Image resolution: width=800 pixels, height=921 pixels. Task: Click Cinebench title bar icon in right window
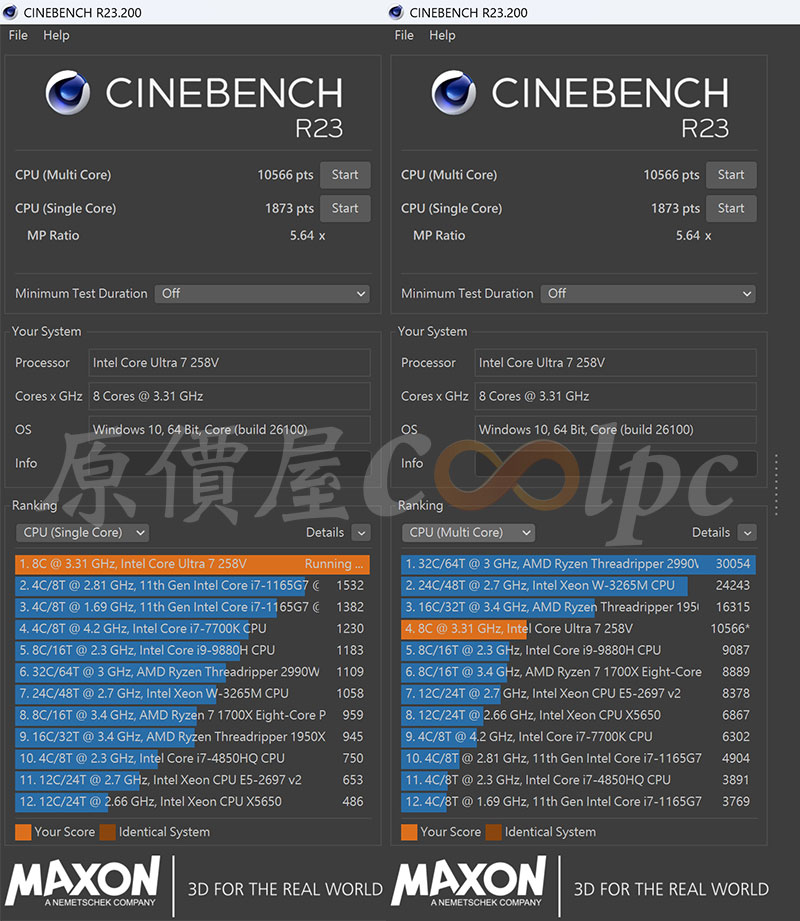396,12
